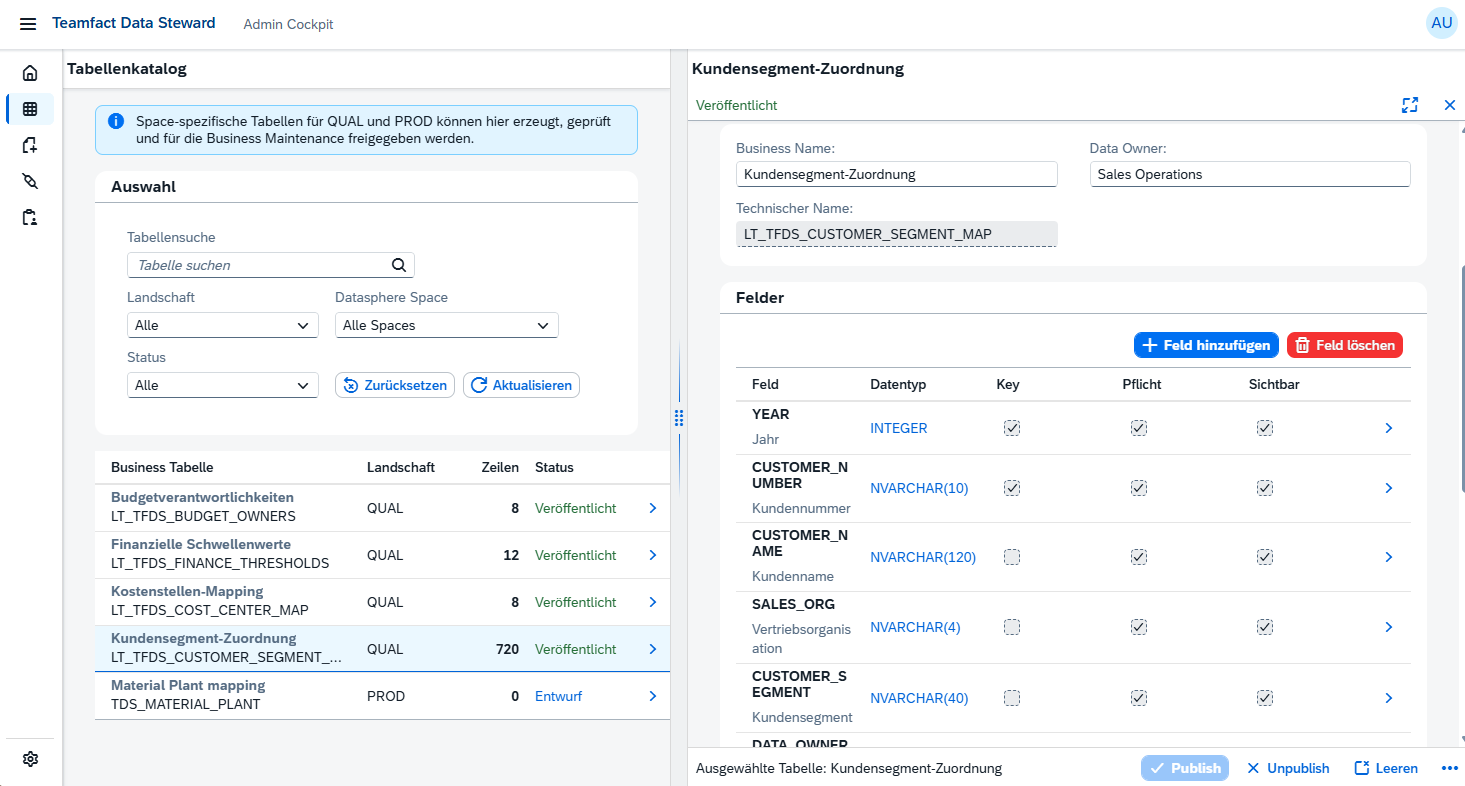Click Feld hinzufügen button
The image size is (1465, 786).
1206,345
